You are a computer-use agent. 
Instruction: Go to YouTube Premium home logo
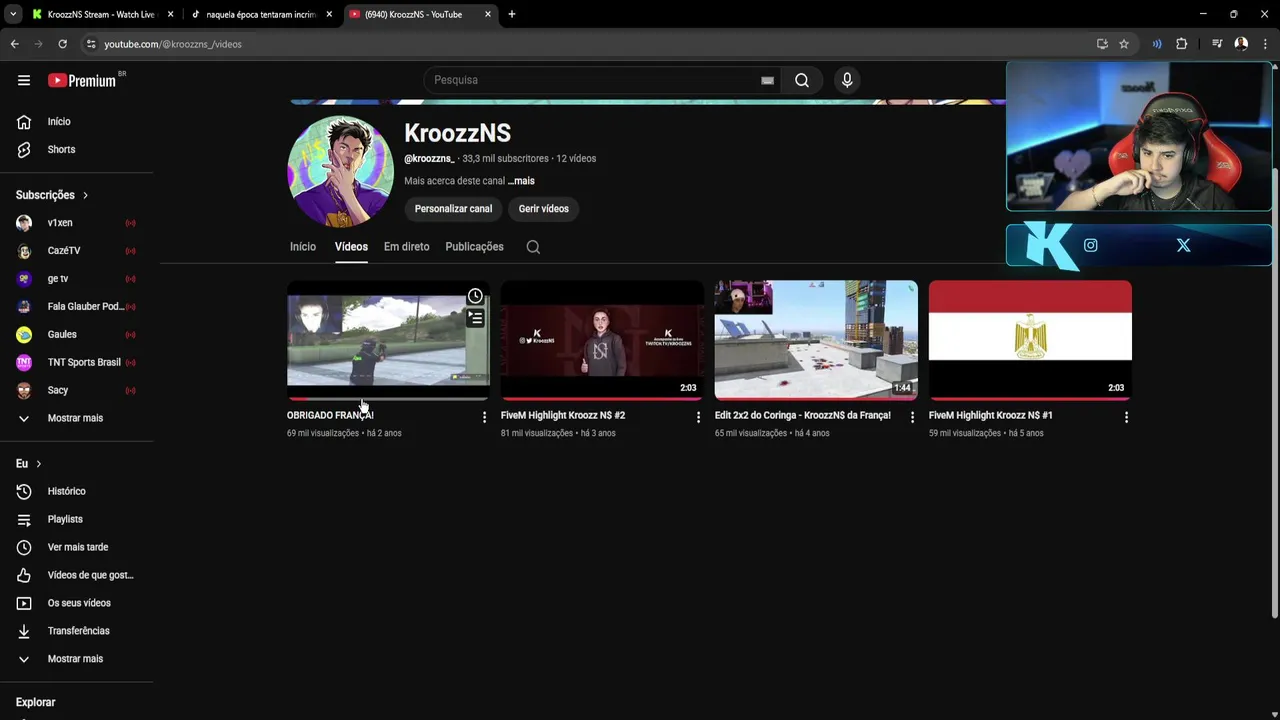(82, 80)
